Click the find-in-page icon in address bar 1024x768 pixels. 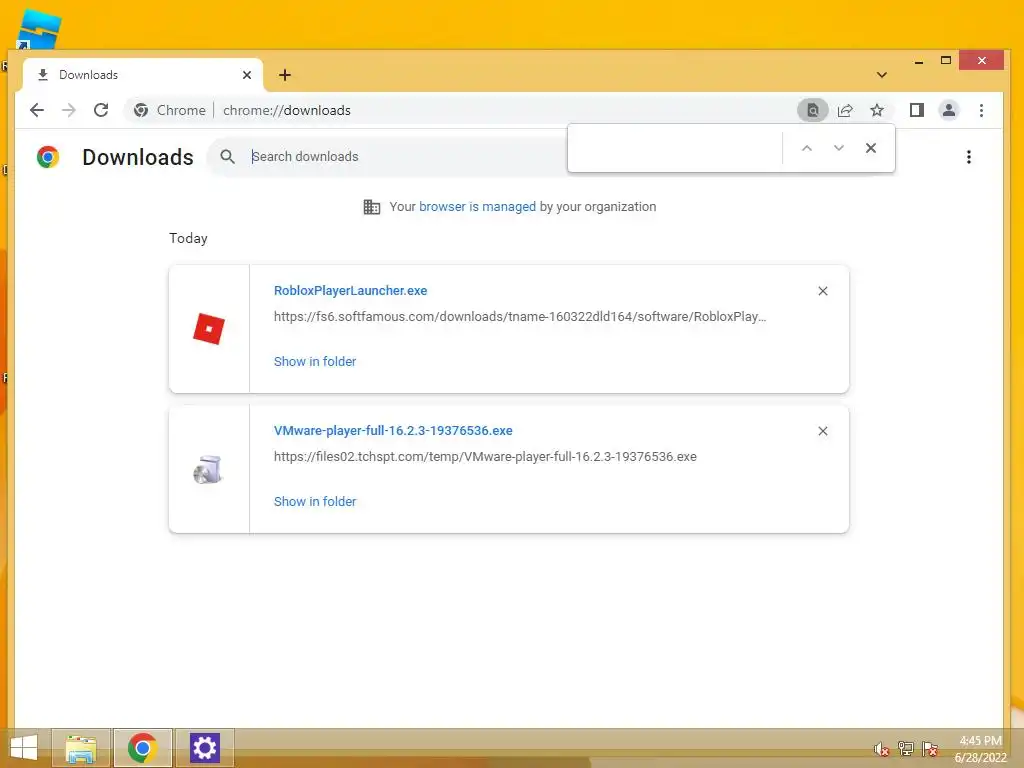point(812,110)
